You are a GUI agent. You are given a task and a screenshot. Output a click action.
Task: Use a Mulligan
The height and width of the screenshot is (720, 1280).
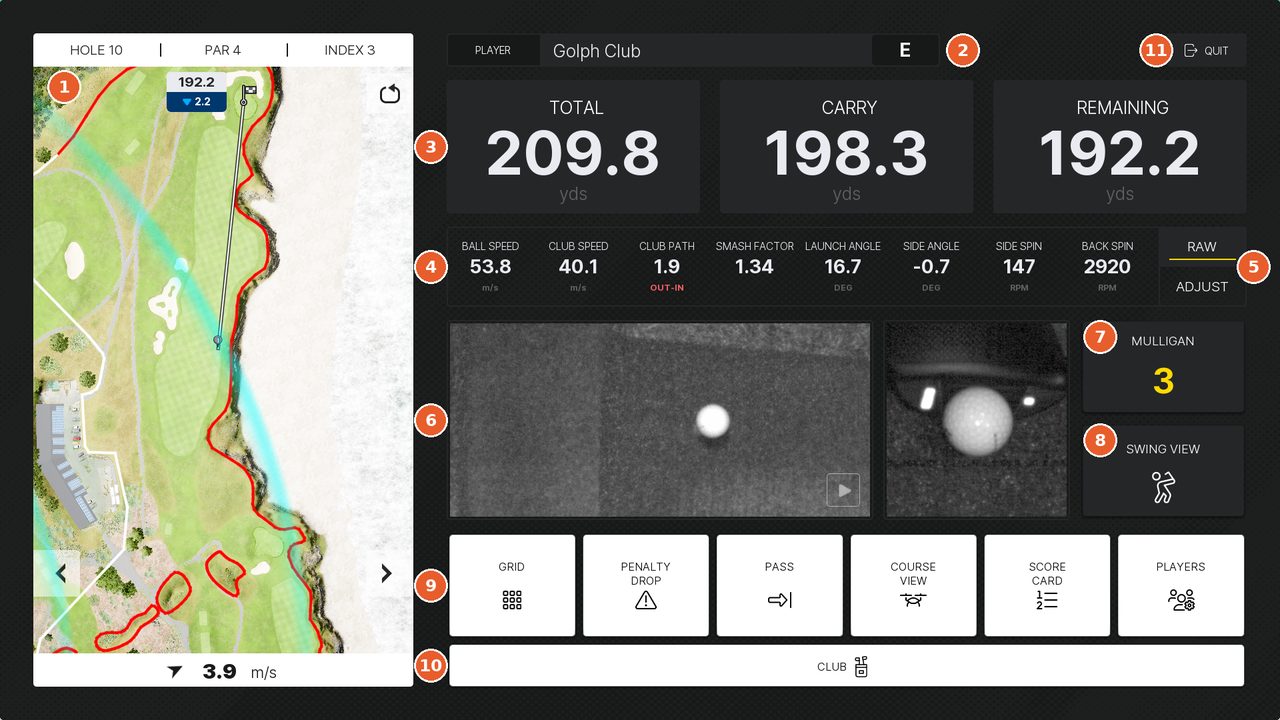coord(1163,367)
